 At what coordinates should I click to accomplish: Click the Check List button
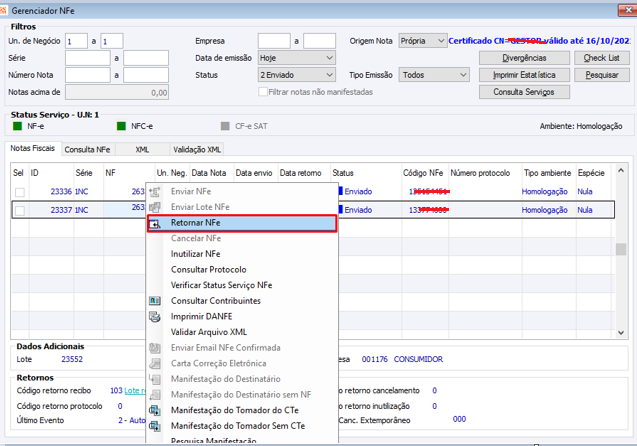click(602, 58)
